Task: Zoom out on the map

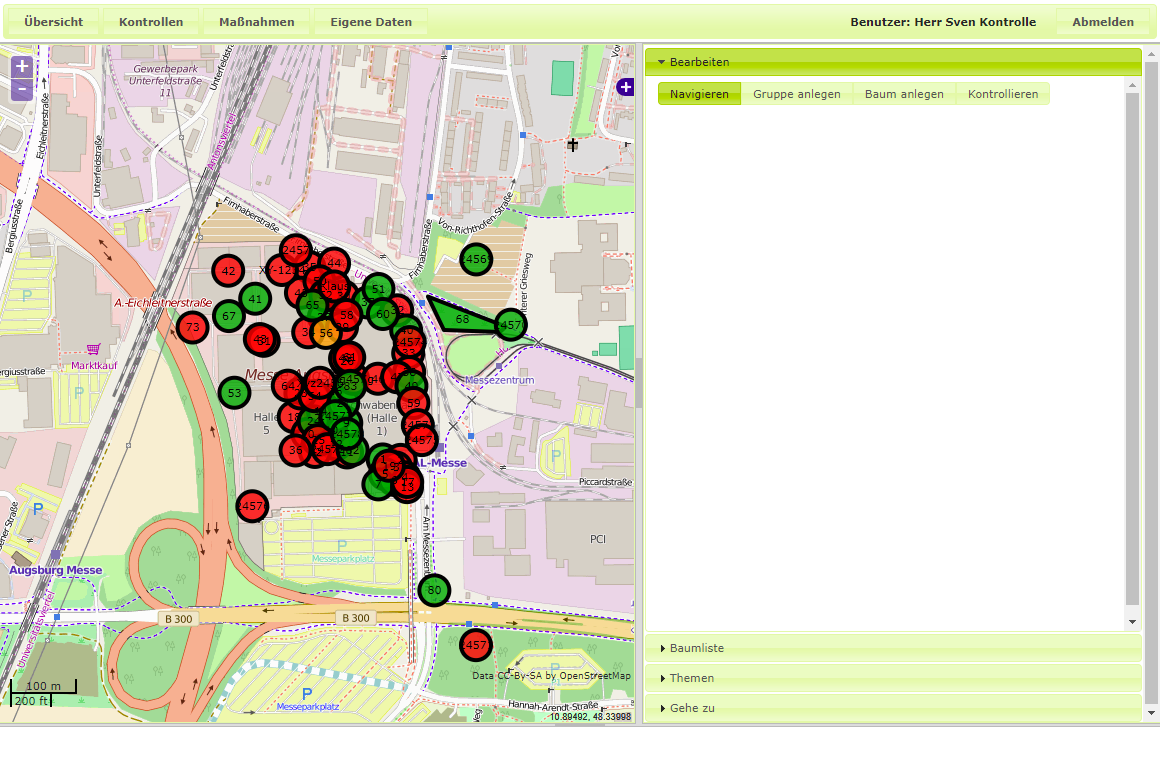Action: tap(22, 89)
